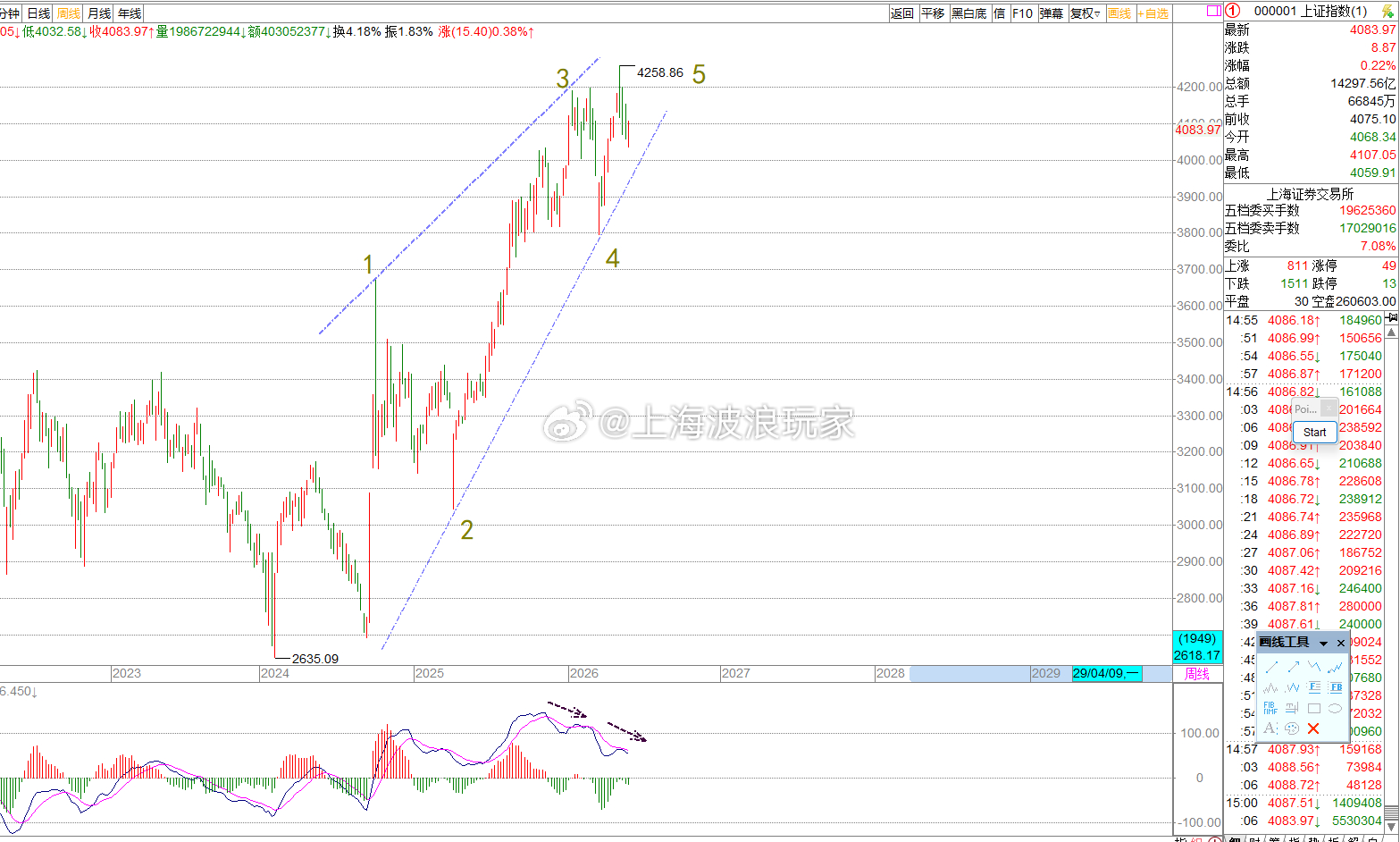Switch to the 分钟 period tab

pos(10,13)
